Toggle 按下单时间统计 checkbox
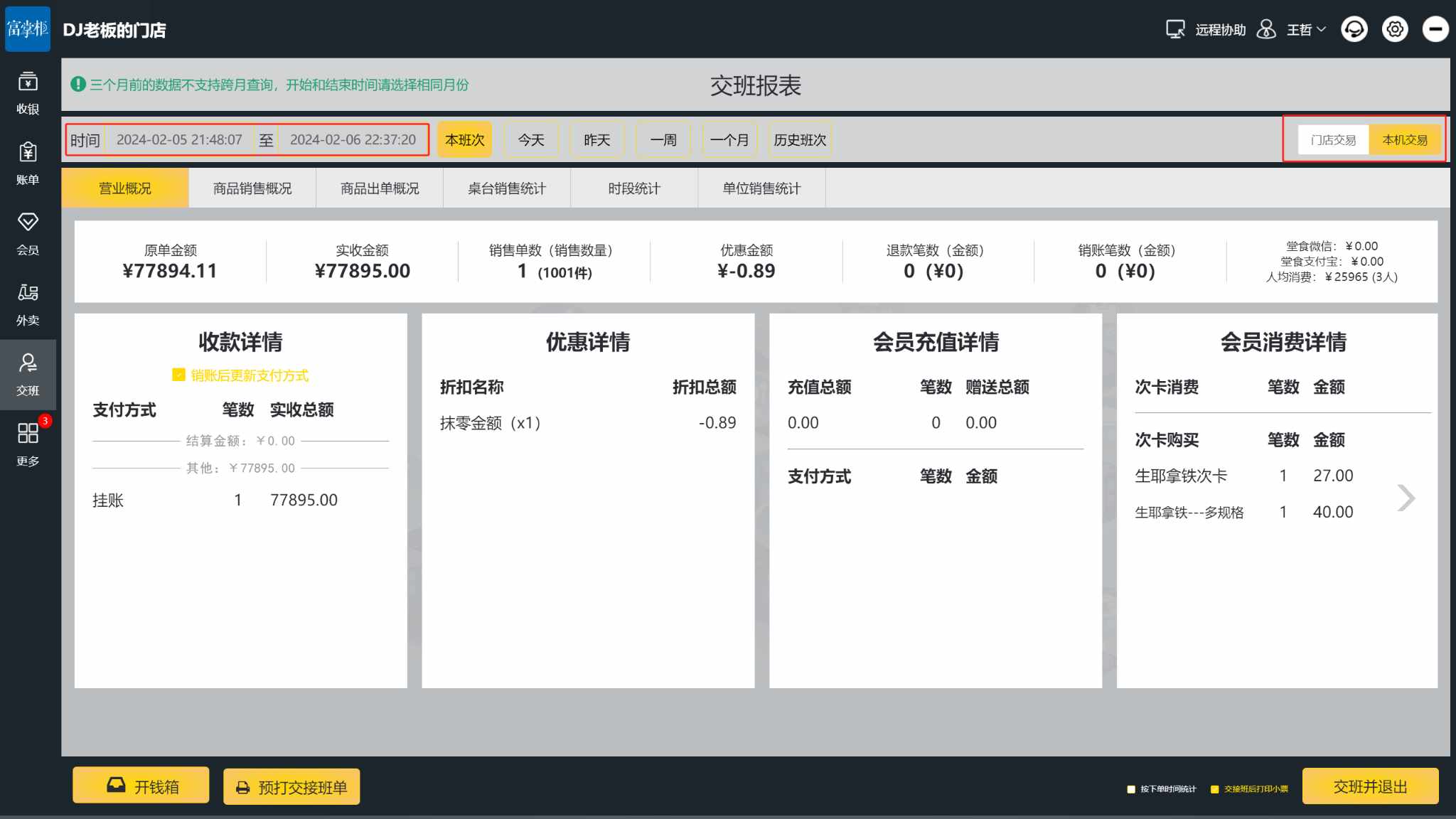 click(1131, 789)
